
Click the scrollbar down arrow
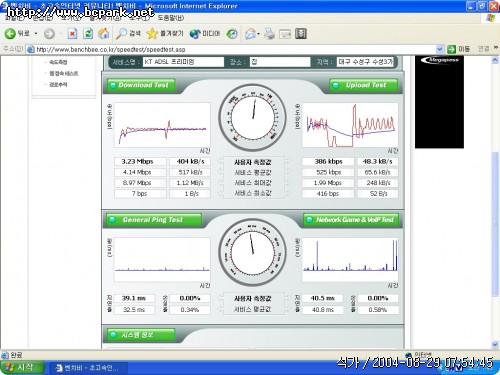click(495, 344)
